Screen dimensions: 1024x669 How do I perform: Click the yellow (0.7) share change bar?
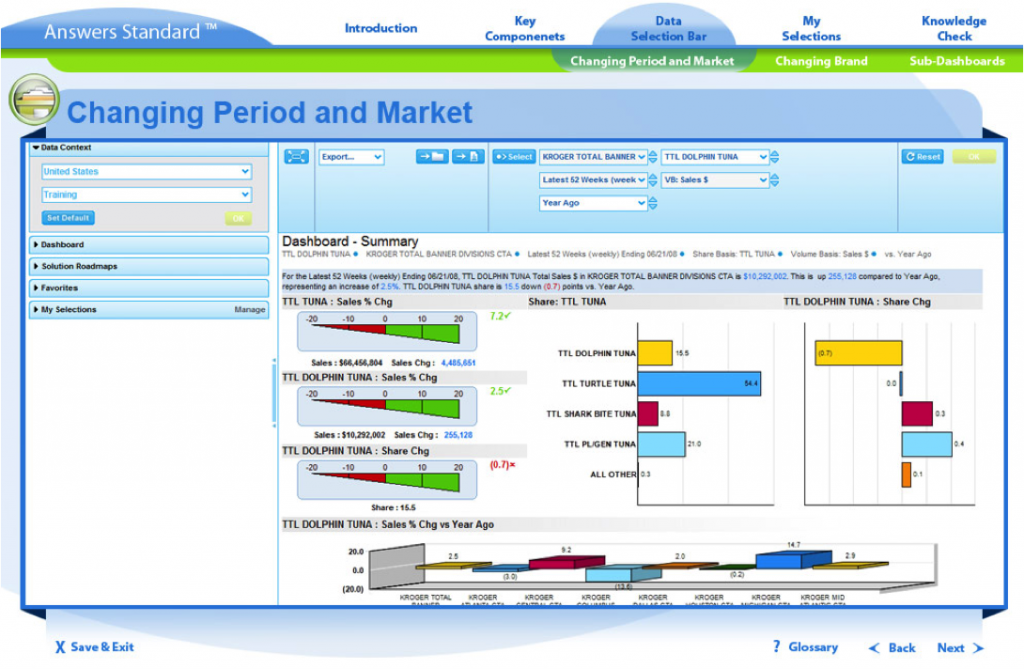(859, 353)
